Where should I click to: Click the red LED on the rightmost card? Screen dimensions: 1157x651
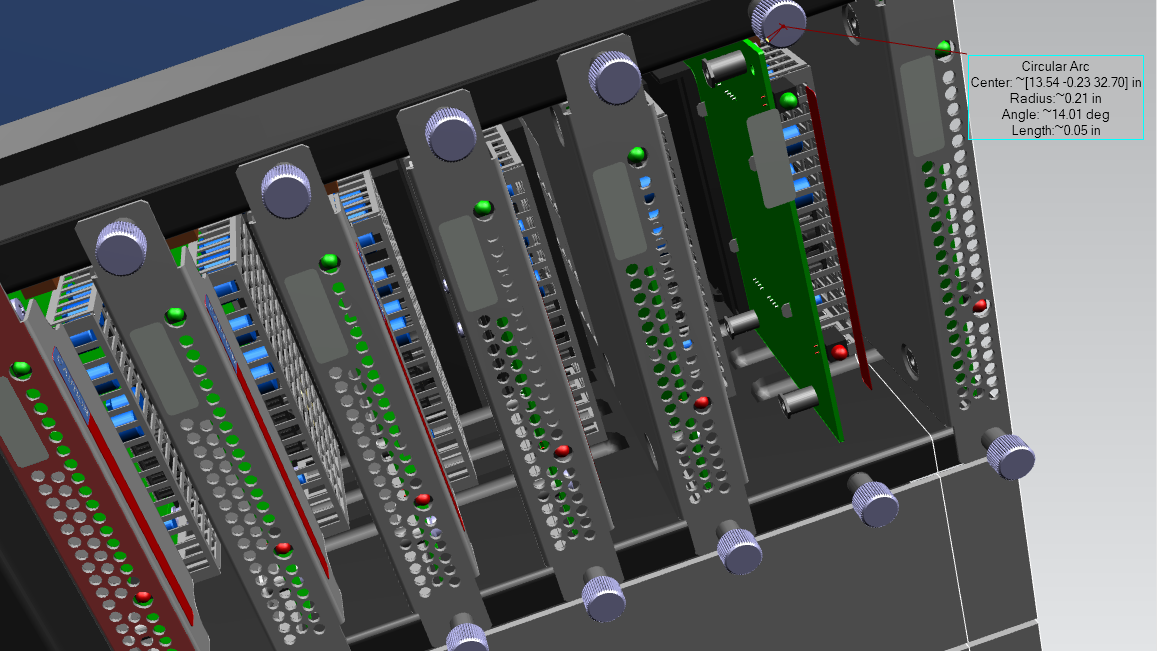980,305
